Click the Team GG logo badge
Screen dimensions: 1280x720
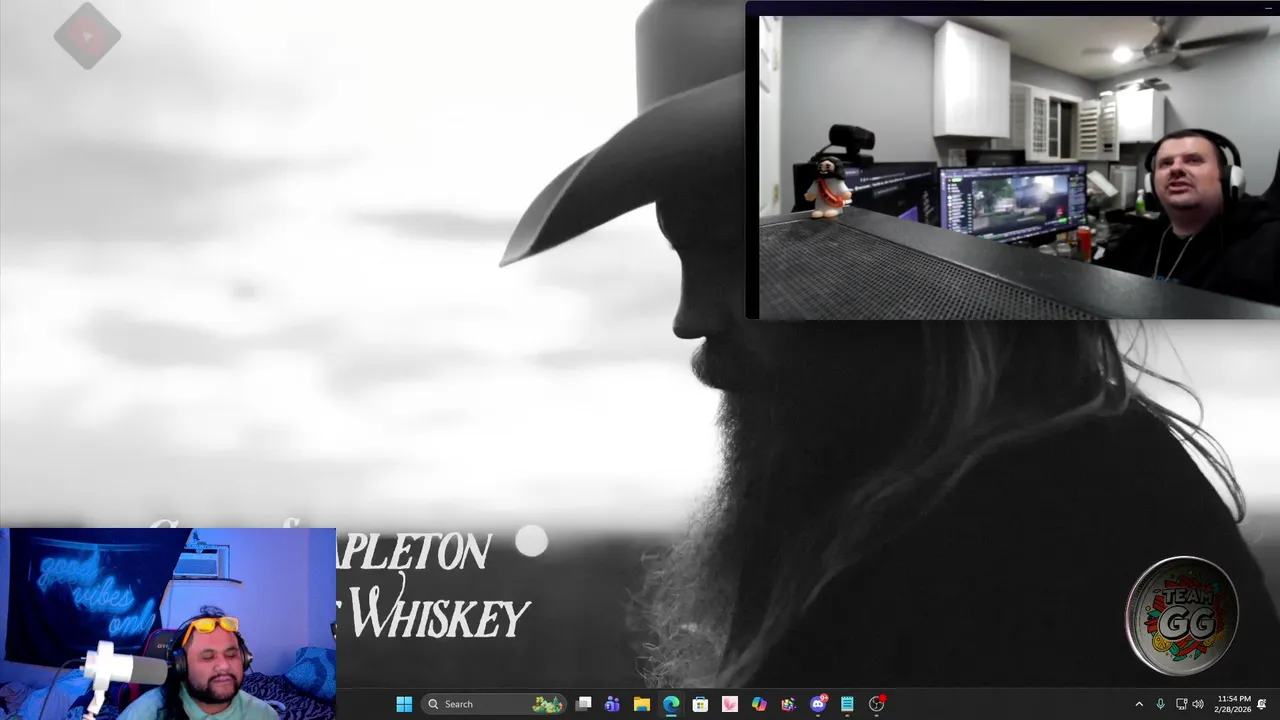[x=1182, y=615]
